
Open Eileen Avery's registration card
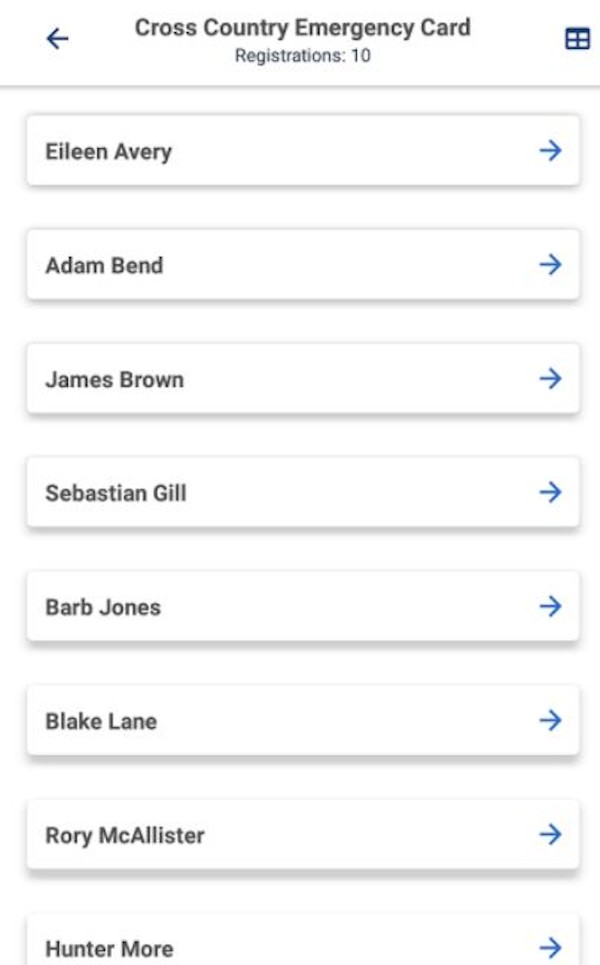302,151
